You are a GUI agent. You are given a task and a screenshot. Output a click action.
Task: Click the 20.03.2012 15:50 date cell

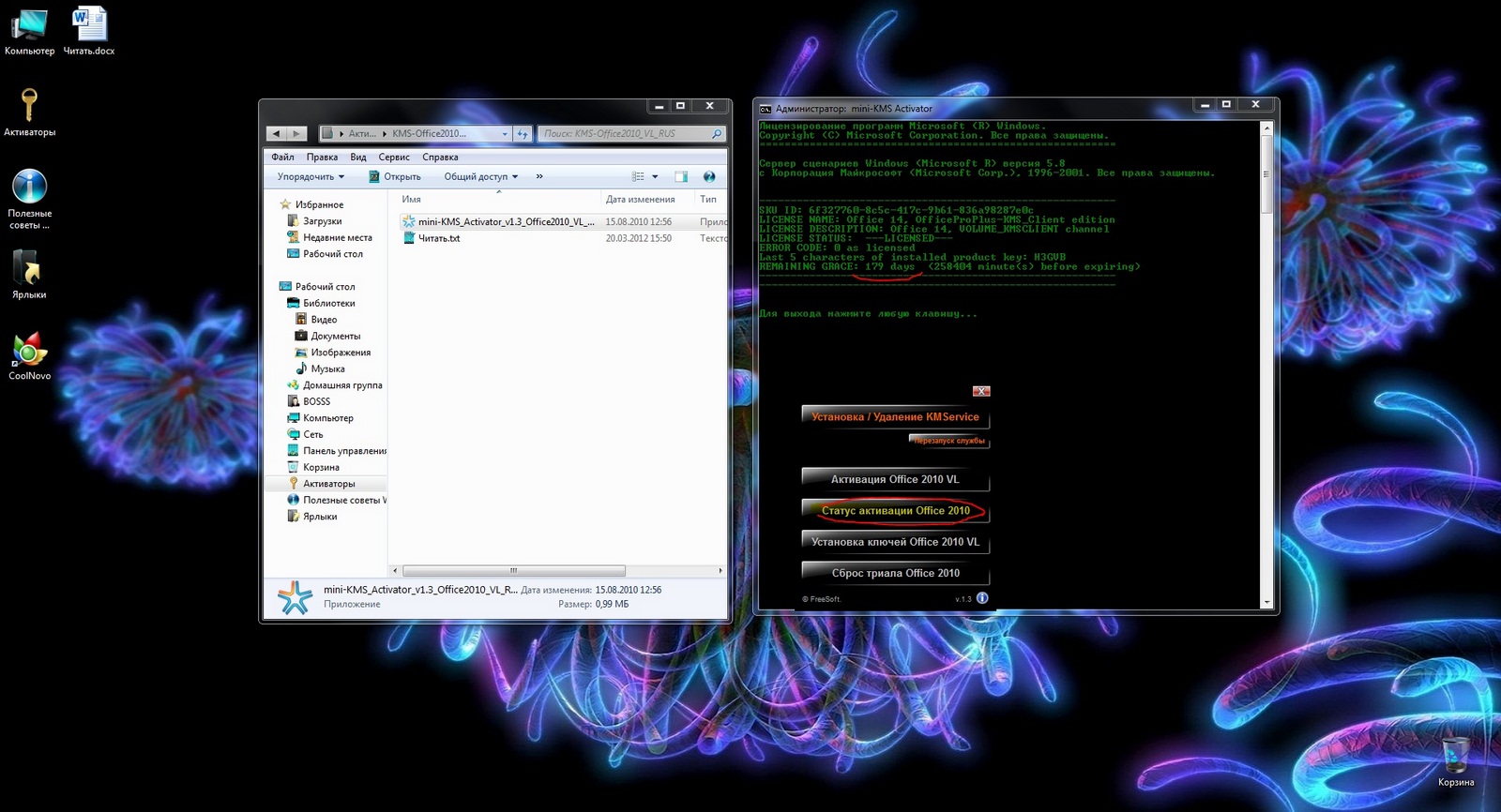click(x=639, y=238)
